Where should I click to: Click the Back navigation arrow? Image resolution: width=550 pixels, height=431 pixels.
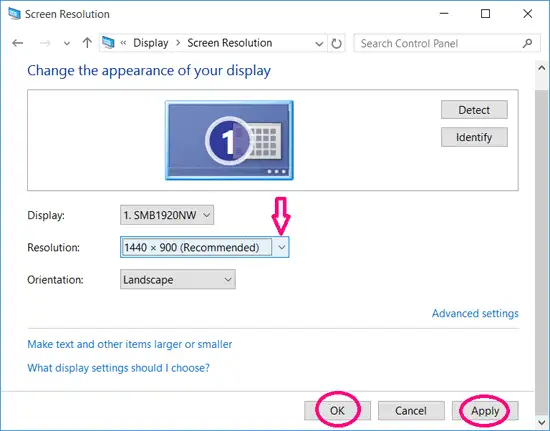tap(18, 43)
